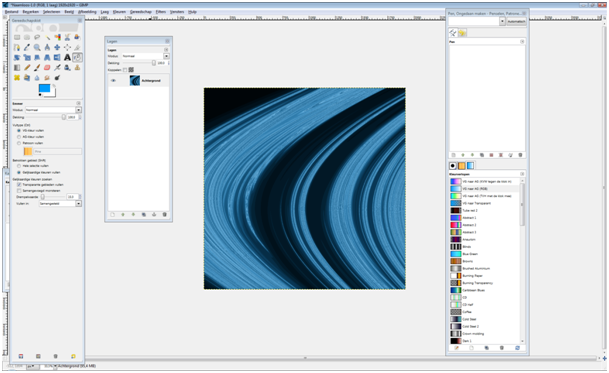Select the Ellipse Select tool
609x373 pixels.
point(27,37)
